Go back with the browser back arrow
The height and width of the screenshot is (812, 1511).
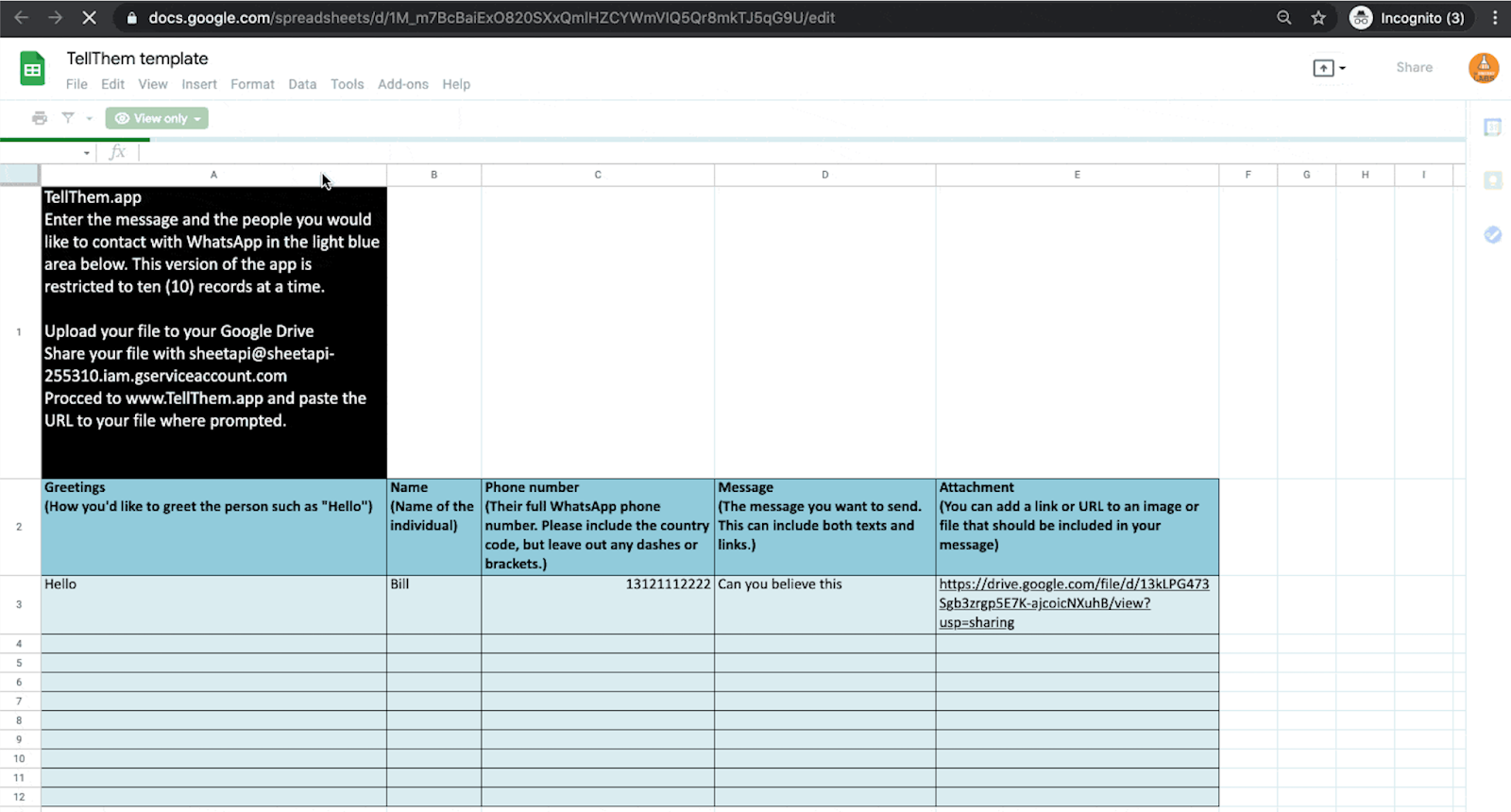click(21, 18)
